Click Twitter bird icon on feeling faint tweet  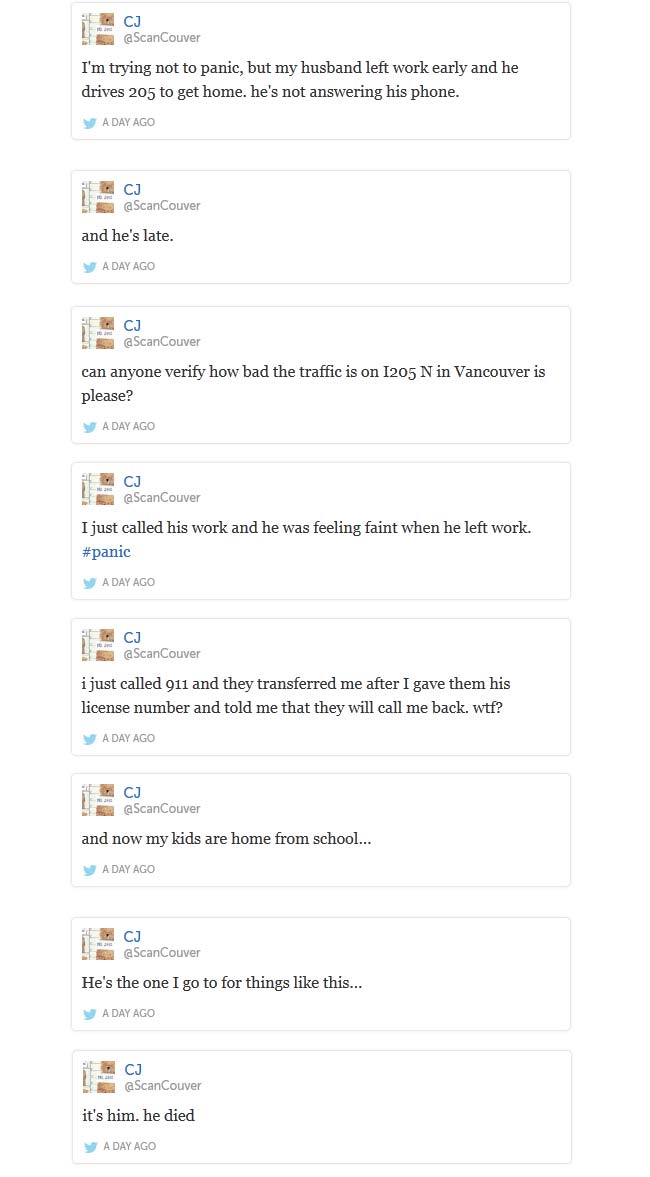click(x=90, y=583)
